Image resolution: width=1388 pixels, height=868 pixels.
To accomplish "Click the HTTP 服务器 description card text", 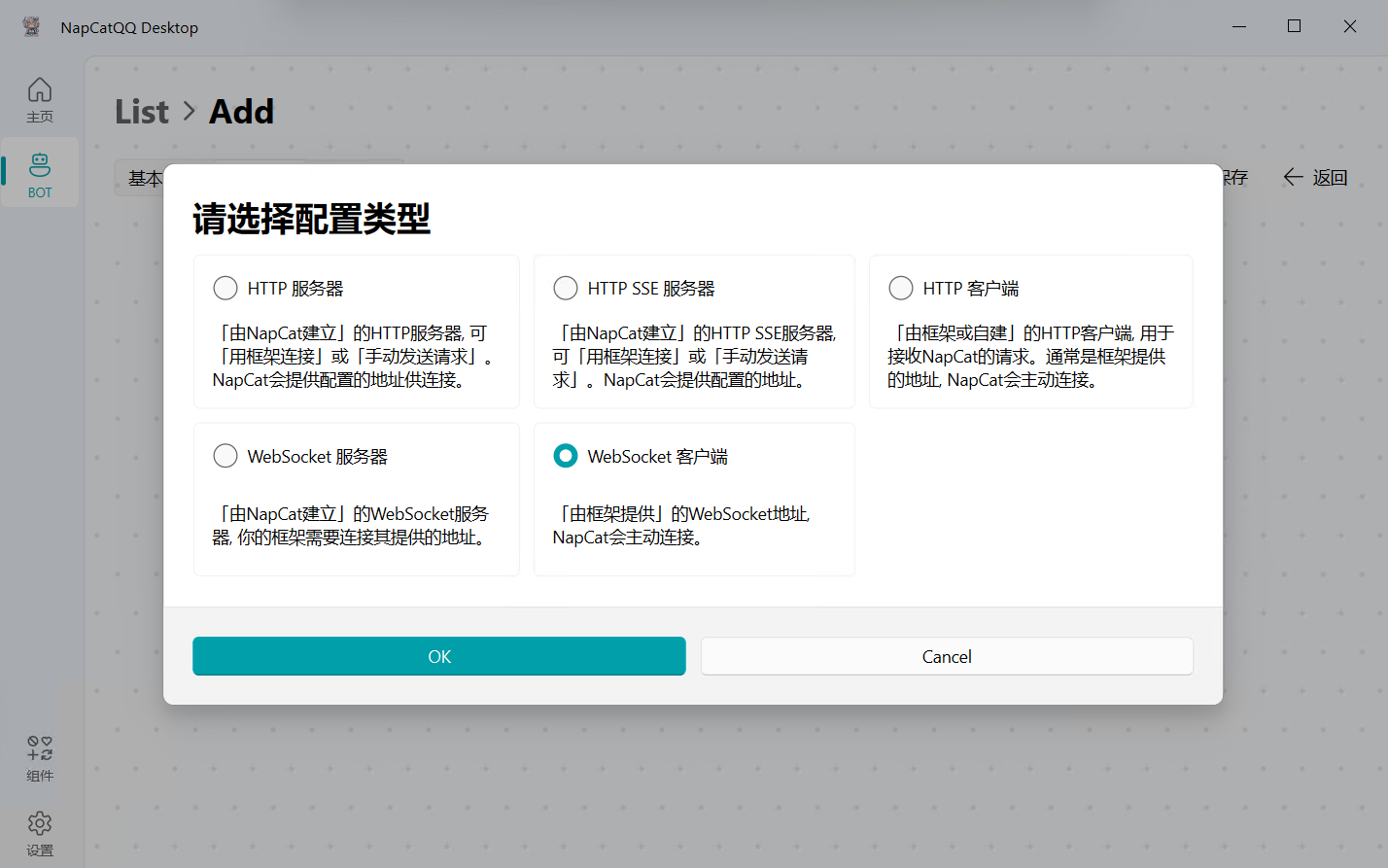I will pos(352,357).
